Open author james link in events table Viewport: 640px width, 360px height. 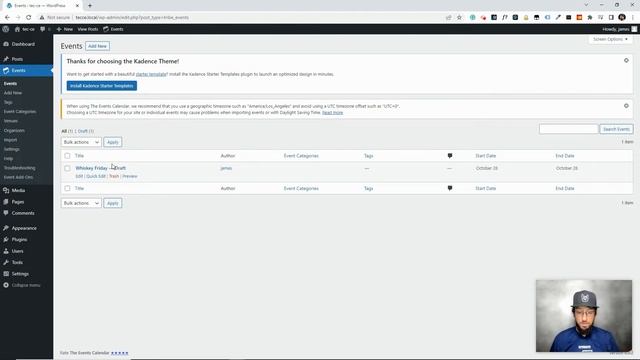pyautogui.click(x=226, y=168)
